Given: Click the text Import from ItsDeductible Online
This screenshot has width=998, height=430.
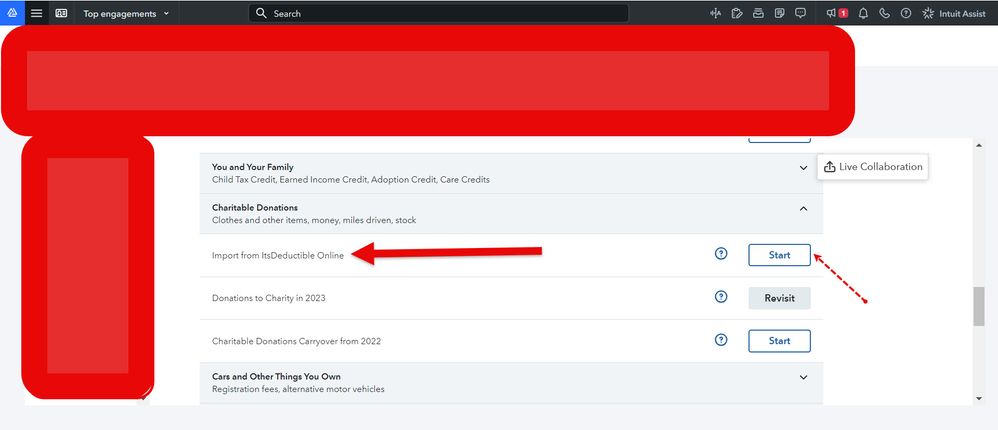Looking at the screenshot, I should [278, 256].
